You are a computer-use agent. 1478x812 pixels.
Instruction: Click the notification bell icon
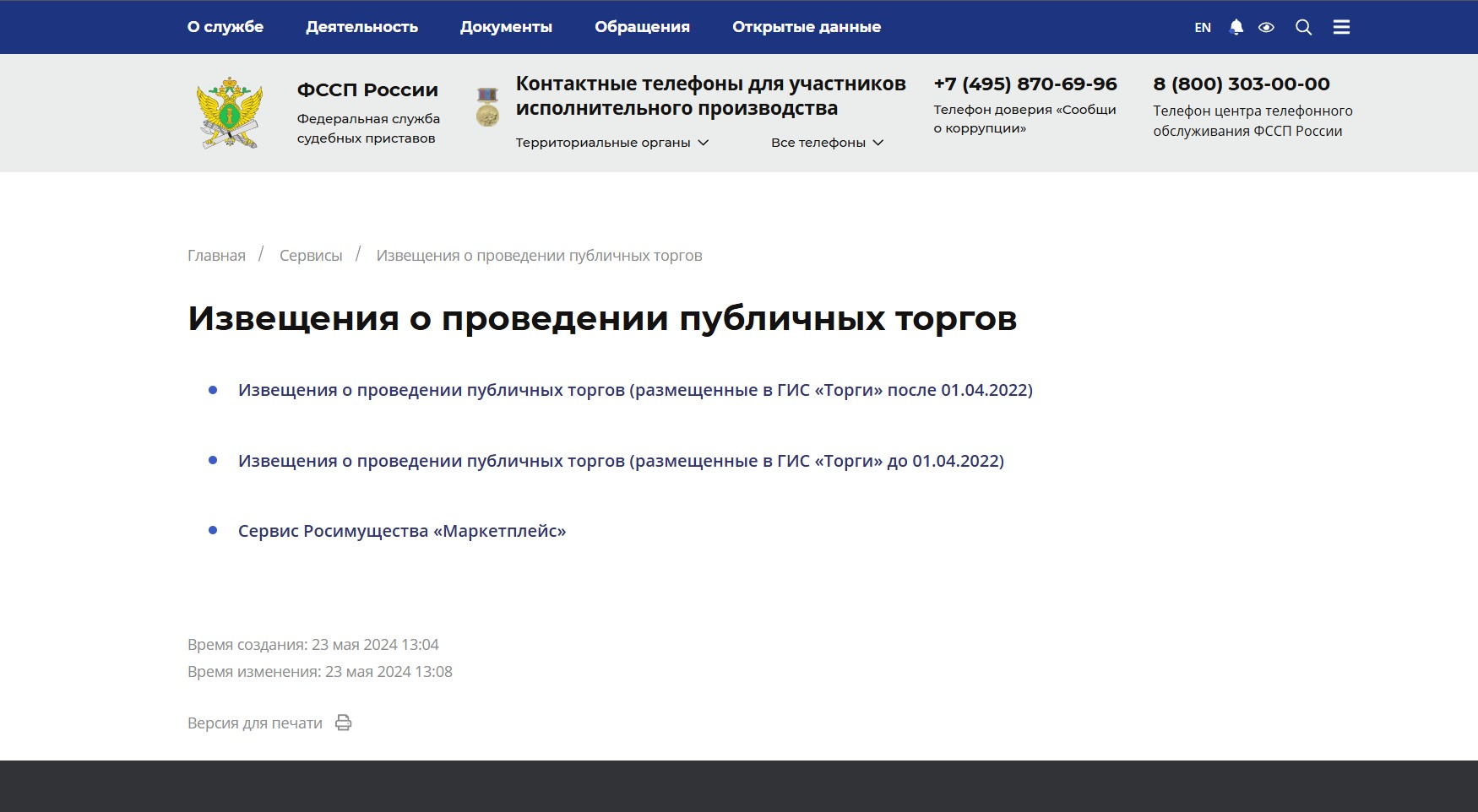[x=1236, y=27]
